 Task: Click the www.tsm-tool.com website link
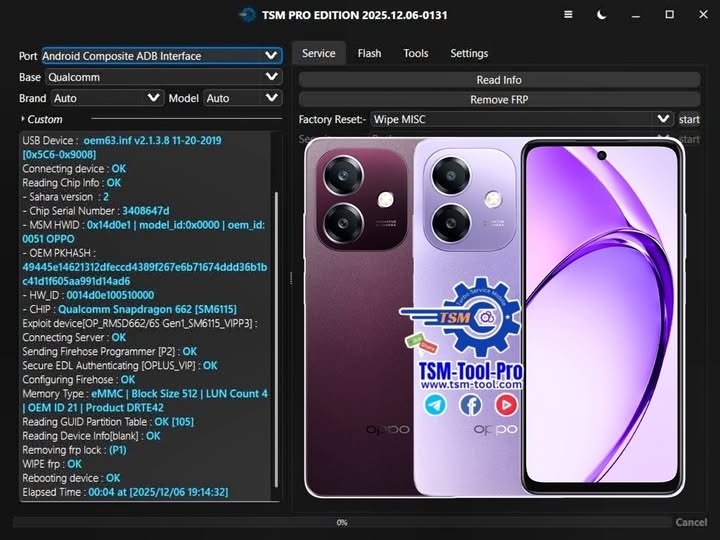pos(471,386)
